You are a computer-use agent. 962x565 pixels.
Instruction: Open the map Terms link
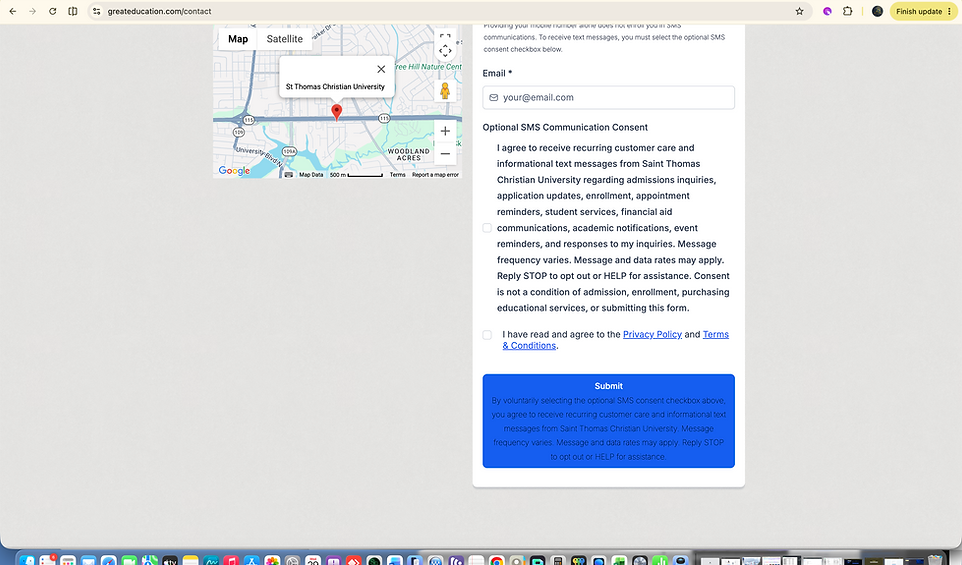pos(398,175)
